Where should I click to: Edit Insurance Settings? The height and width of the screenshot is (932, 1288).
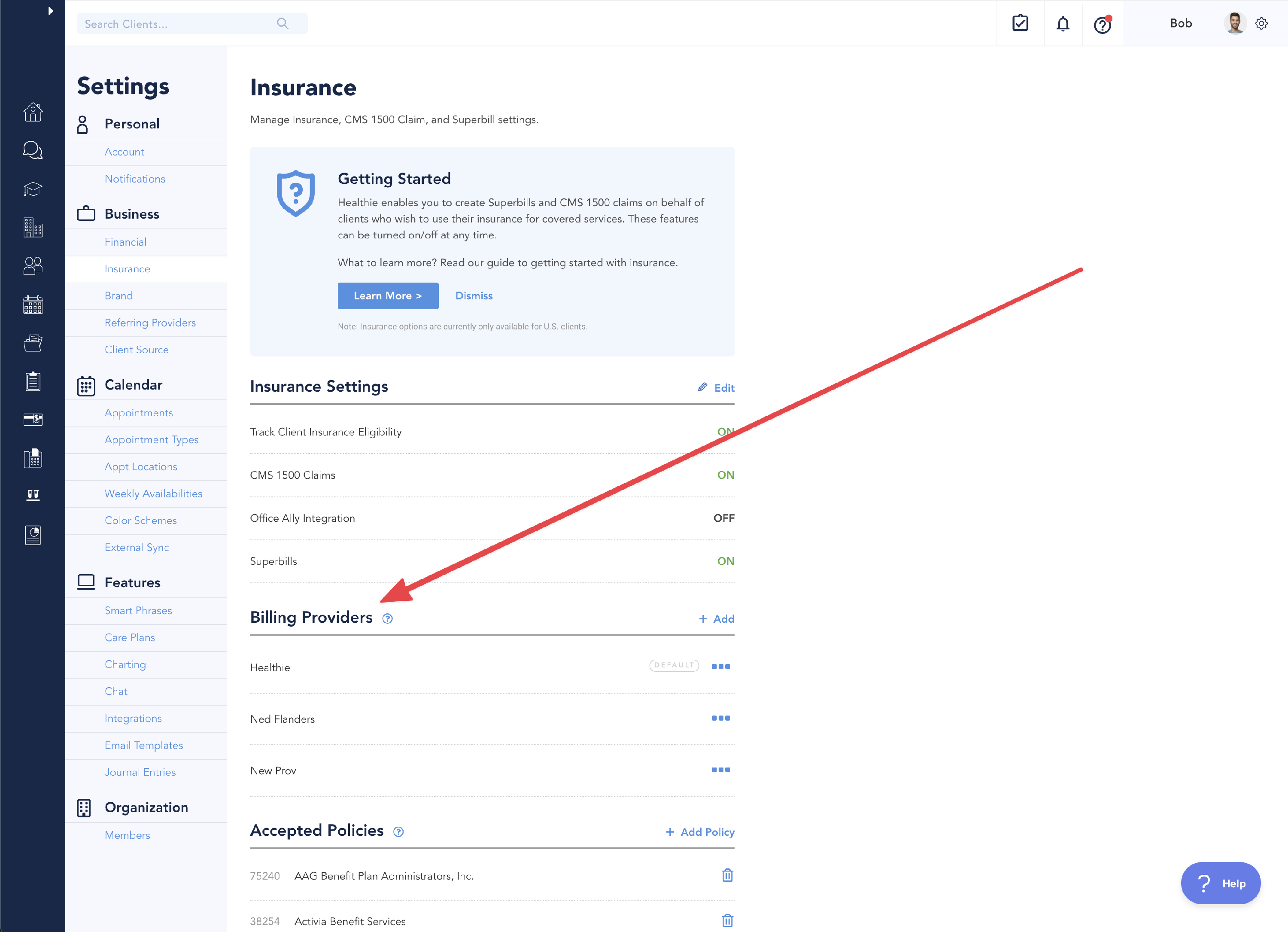tap(716, 388)
